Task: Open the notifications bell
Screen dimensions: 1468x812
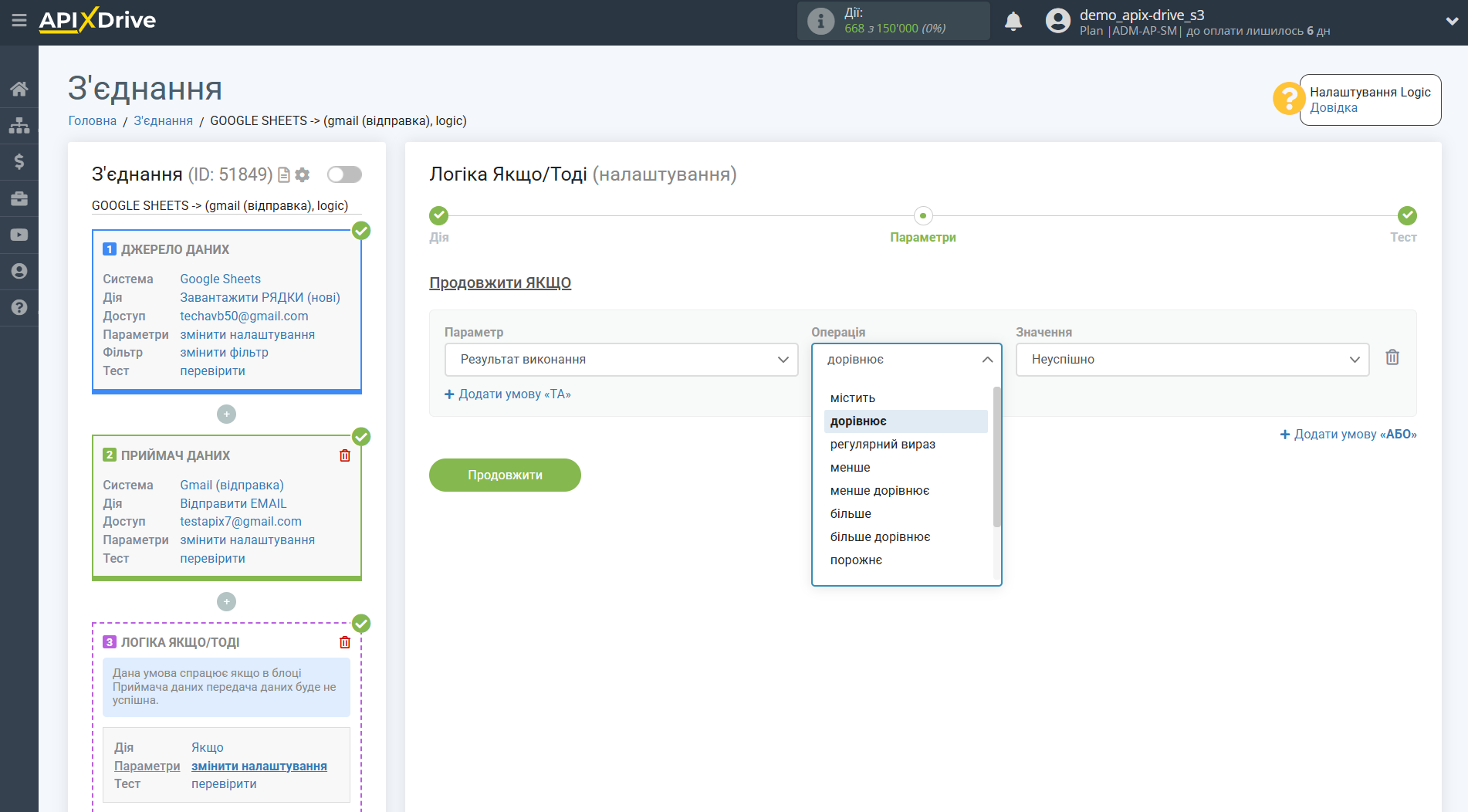Action: (1013, 21)
